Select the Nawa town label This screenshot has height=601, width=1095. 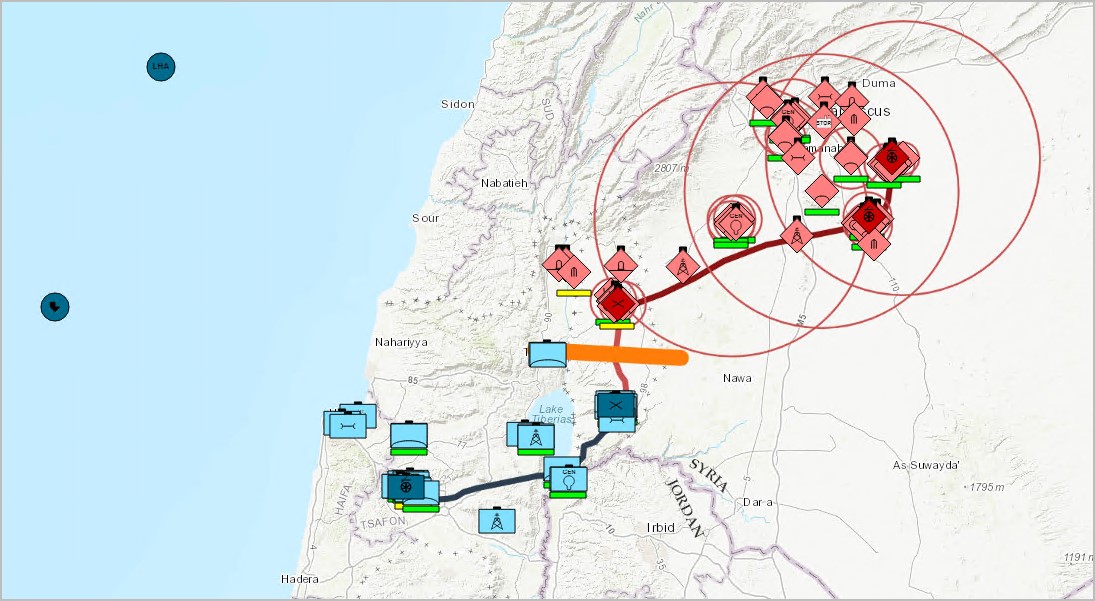[x=737, y=378]
